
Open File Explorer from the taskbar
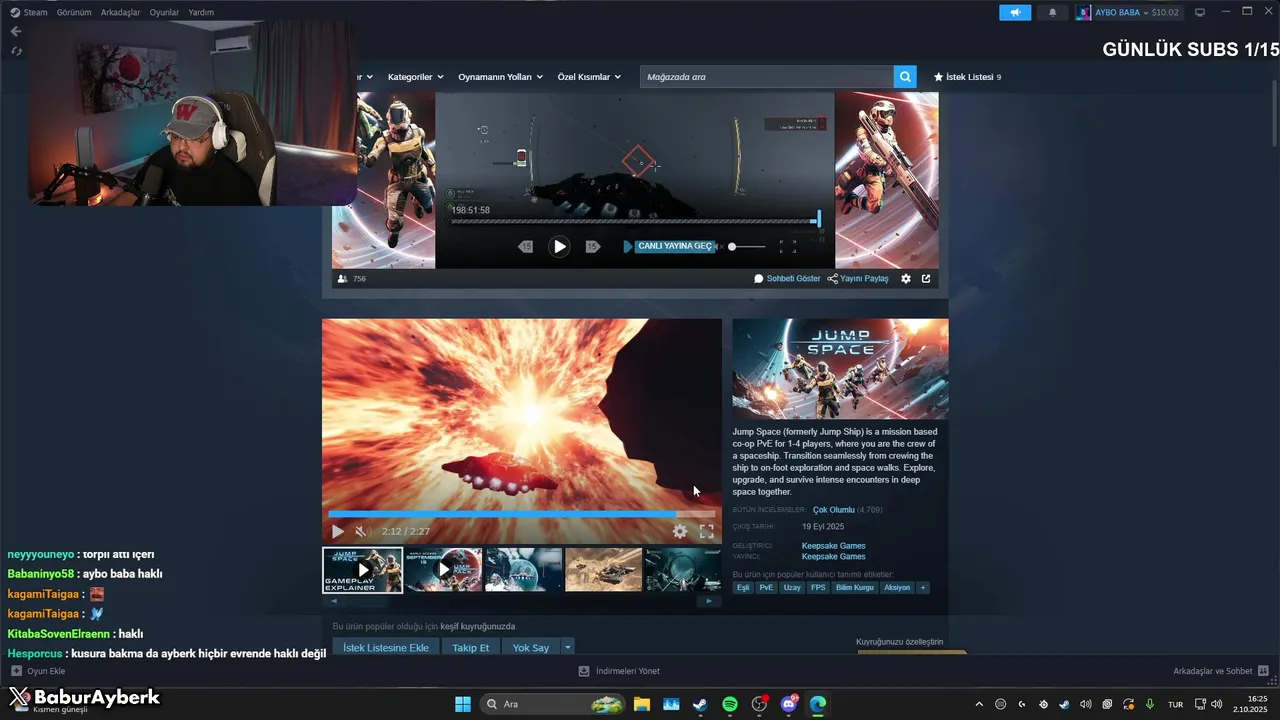641,704
